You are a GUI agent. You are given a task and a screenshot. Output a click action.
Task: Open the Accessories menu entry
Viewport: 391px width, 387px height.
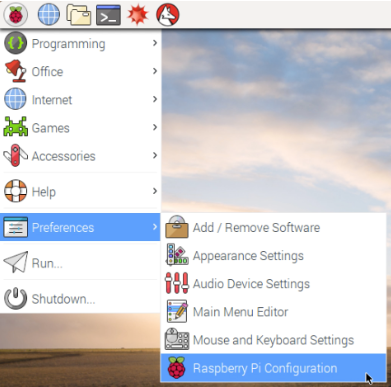click(80, 156)
